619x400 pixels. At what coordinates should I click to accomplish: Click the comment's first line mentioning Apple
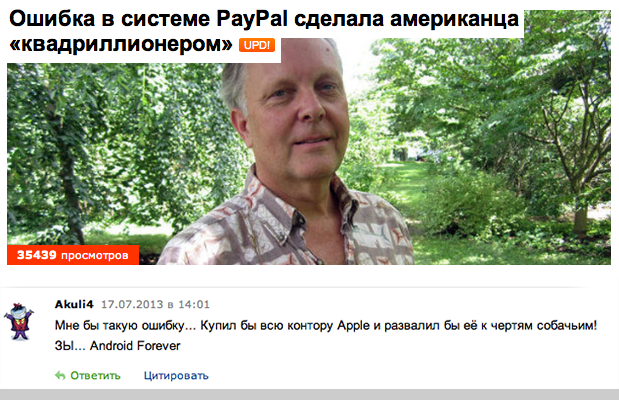tap(326, 326)
